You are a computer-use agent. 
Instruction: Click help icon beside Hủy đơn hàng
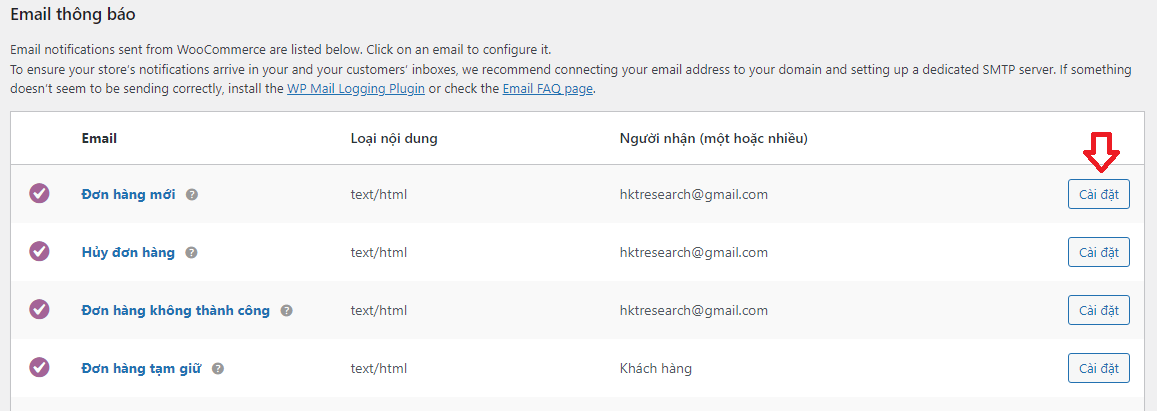(x=191, y=253)
